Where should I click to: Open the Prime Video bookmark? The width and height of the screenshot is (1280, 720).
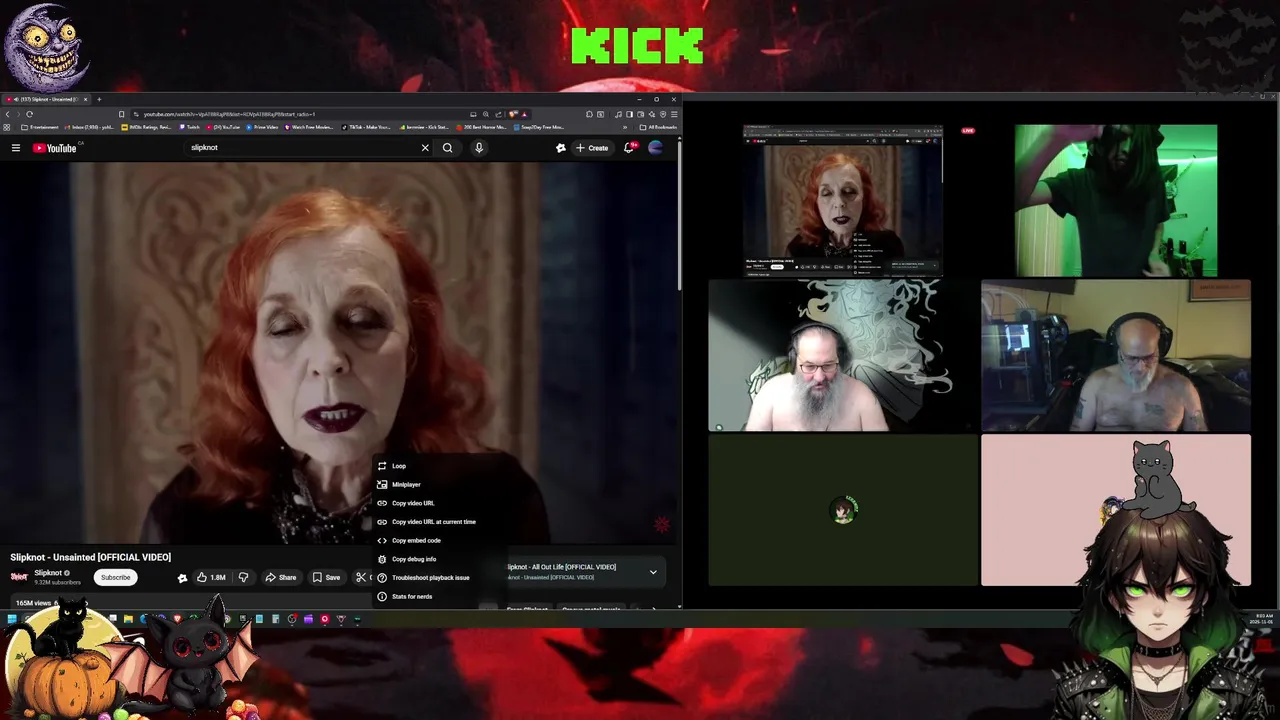tap(262, 127)
